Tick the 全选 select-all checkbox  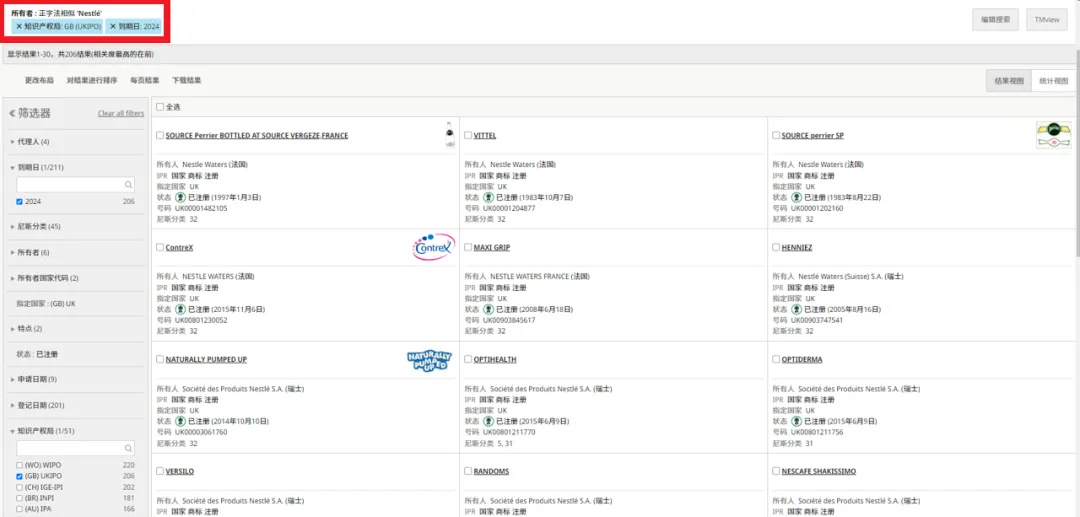pyautogui.click(x=160, y=107)
